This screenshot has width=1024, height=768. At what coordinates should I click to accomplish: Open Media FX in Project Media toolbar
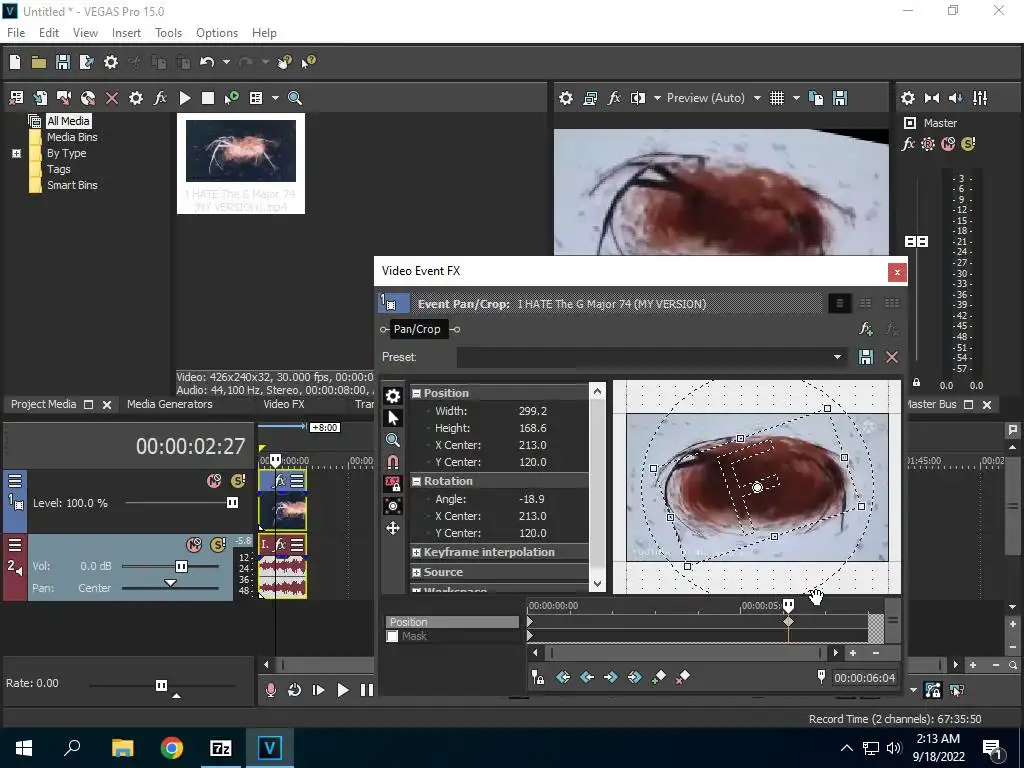pyautogui.click(x=160, y=98)
